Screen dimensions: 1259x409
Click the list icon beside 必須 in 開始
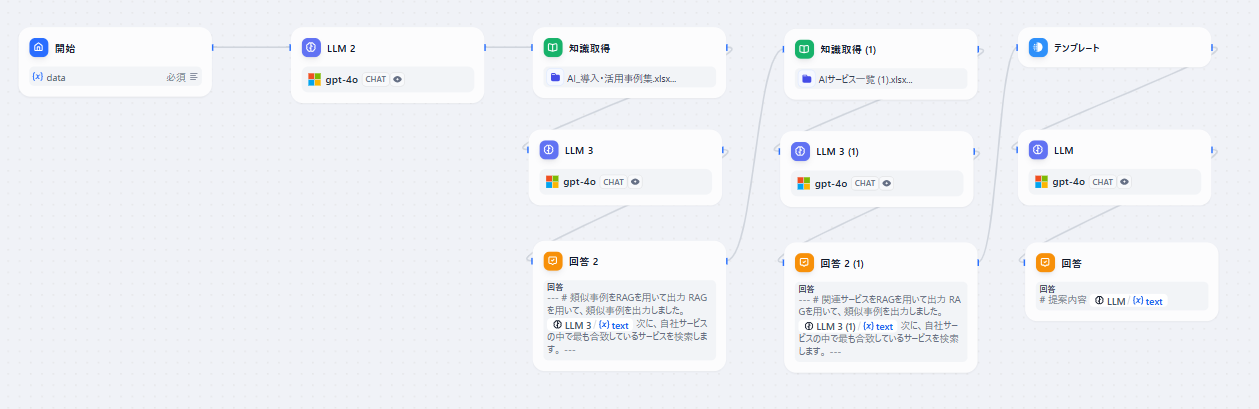pos(194,76)
